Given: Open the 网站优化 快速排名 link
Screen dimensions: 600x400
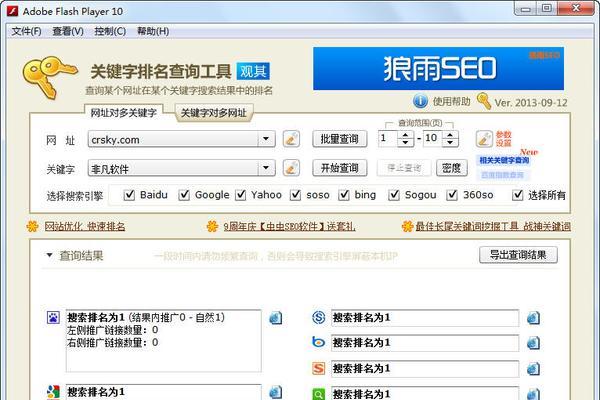Looking at the screenshot, I should pyautogui.click(x=85, y=226).
